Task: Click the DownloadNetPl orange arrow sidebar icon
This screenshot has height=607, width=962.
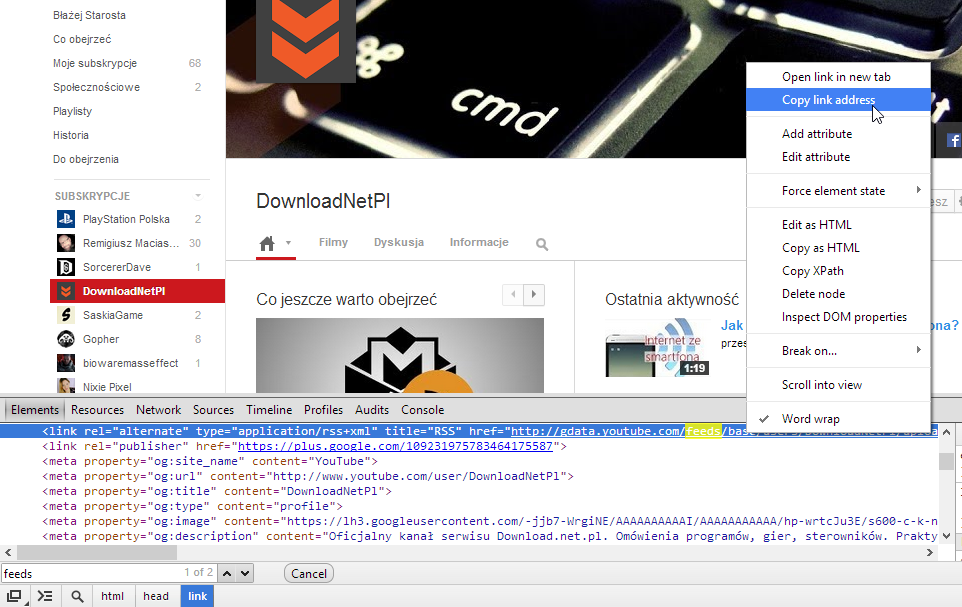Action: click(66, 291)
